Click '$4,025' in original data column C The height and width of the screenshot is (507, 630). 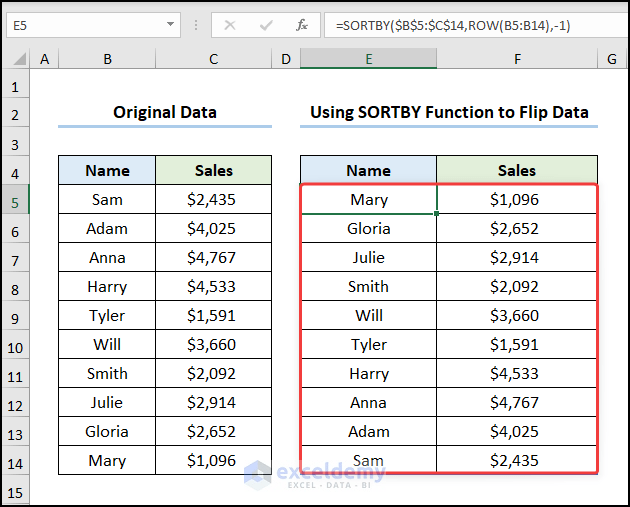point(213,228)
